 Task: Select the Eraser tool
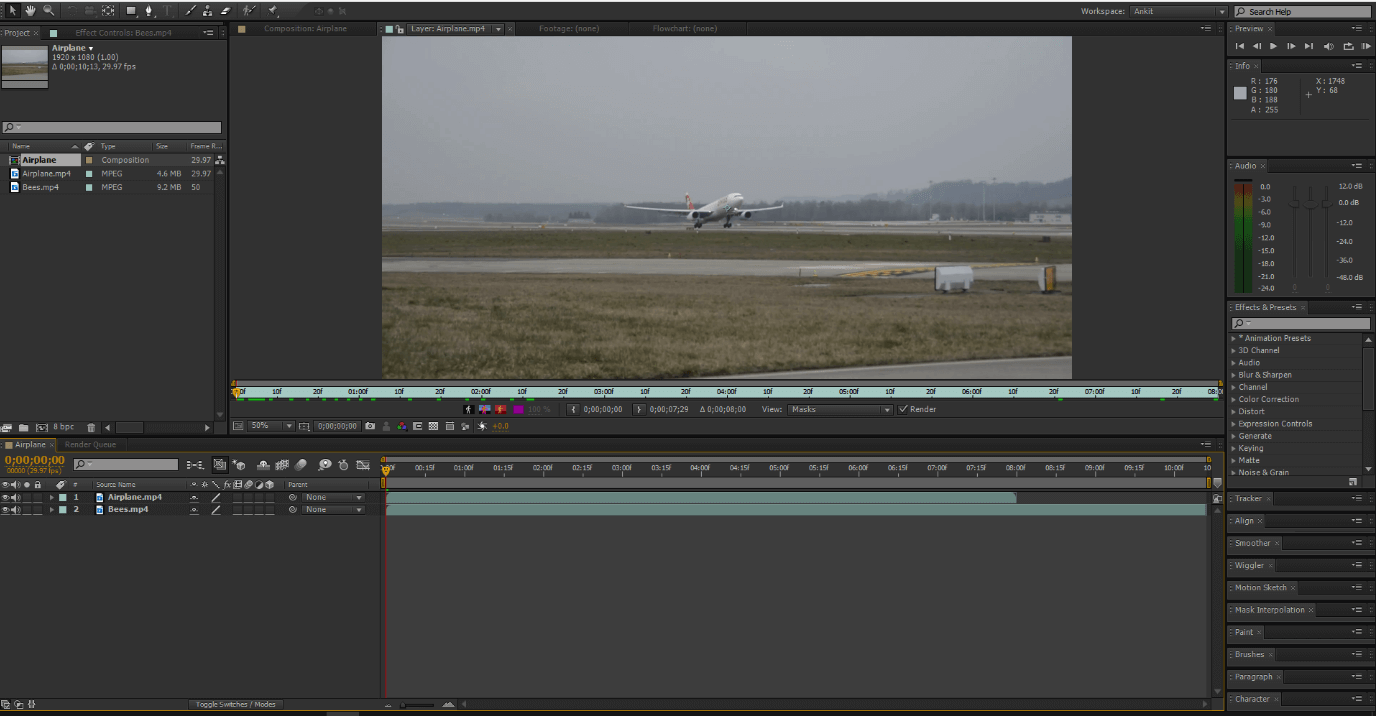coord(225,11)
